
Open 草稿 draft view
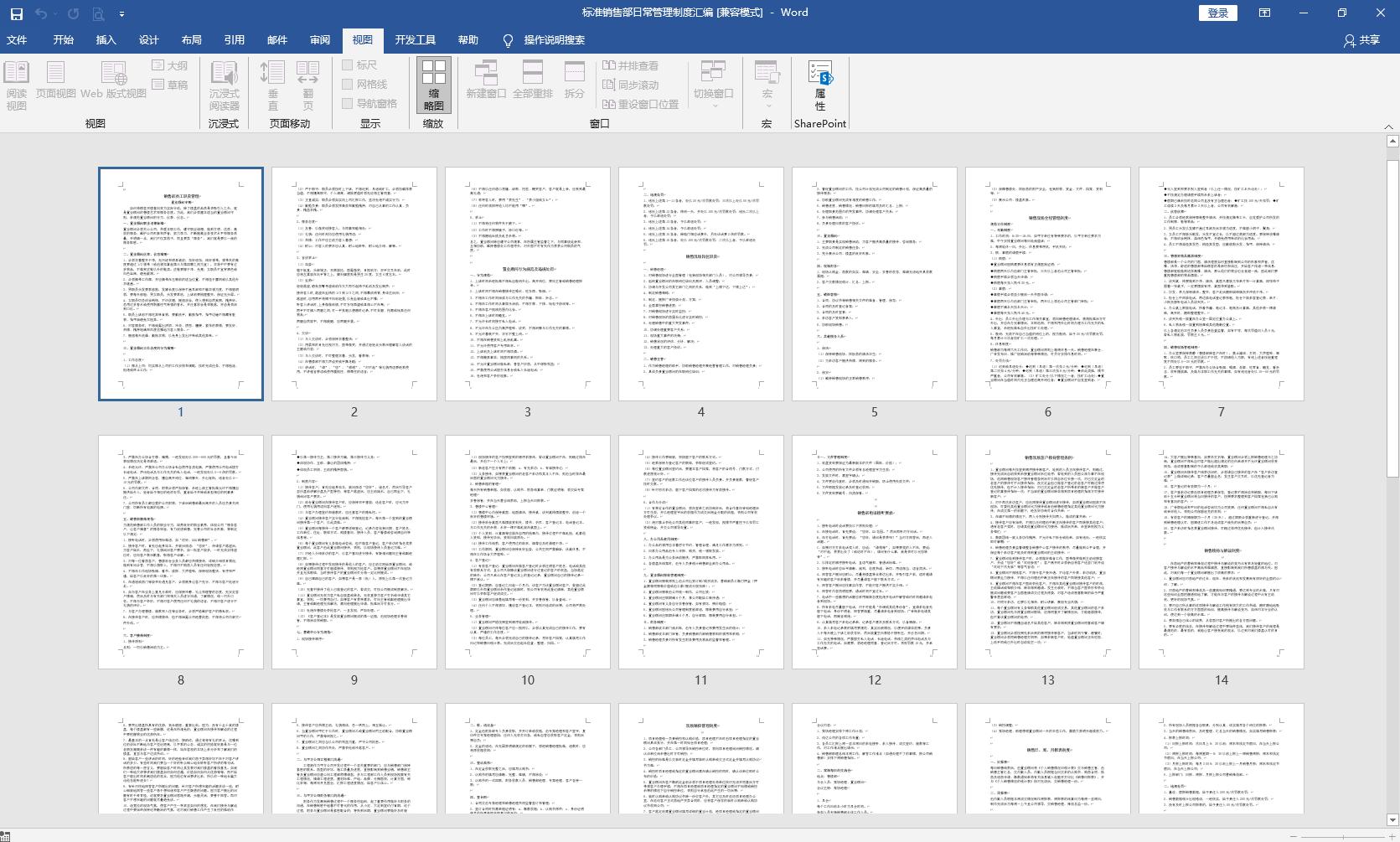click(169, 85)
